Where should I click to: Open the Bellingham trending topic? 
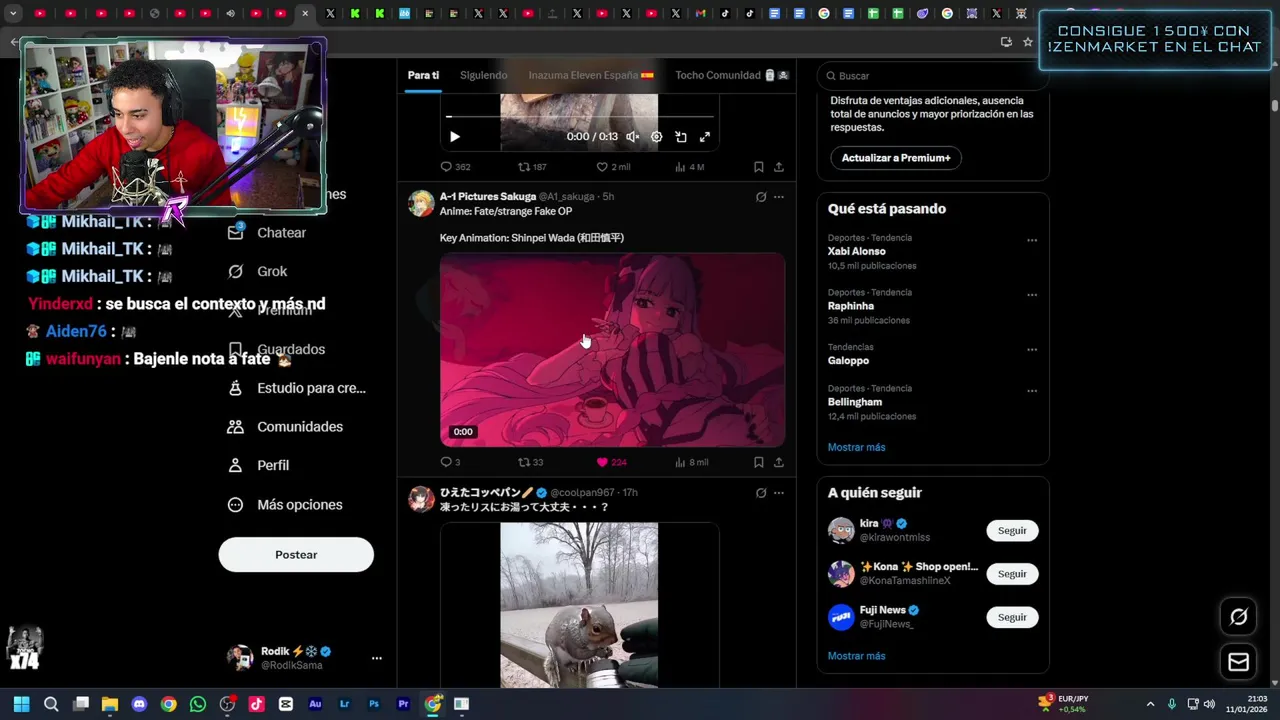coord(854,402)
